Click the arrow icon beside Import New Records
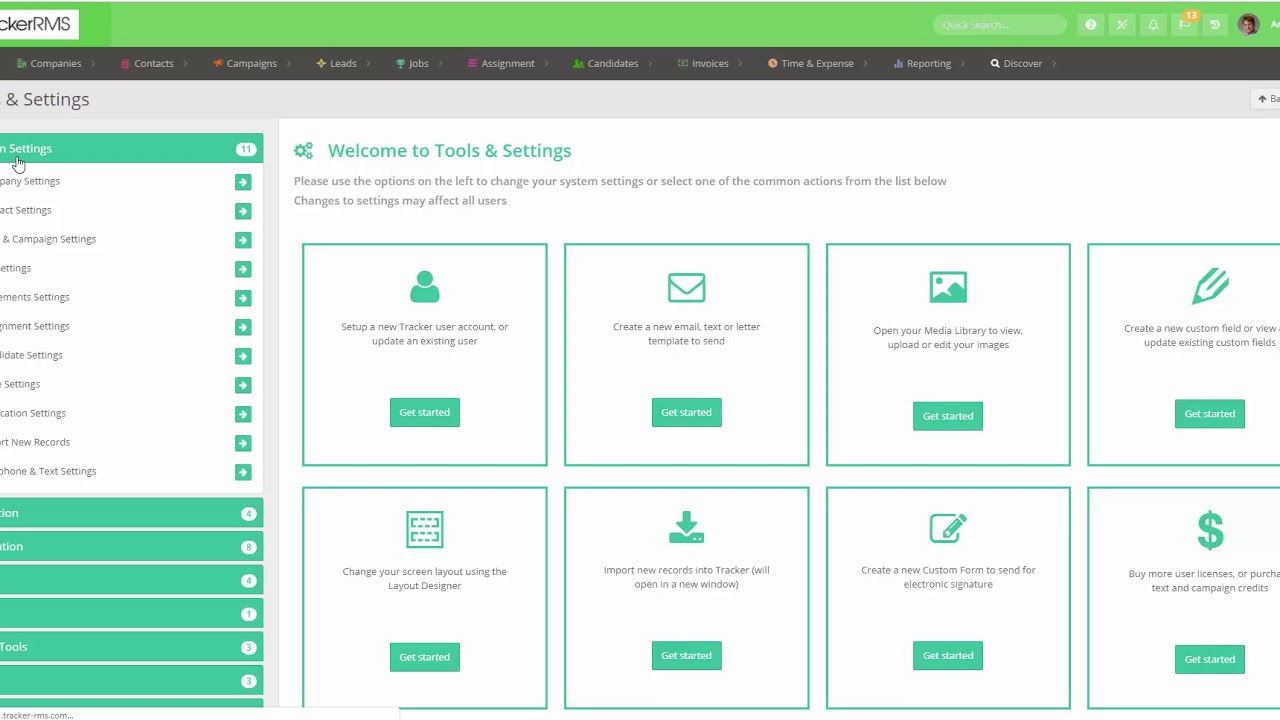The height and width of the screenshot is (720, 1280). pyautogui.click(x=243, y=443)
